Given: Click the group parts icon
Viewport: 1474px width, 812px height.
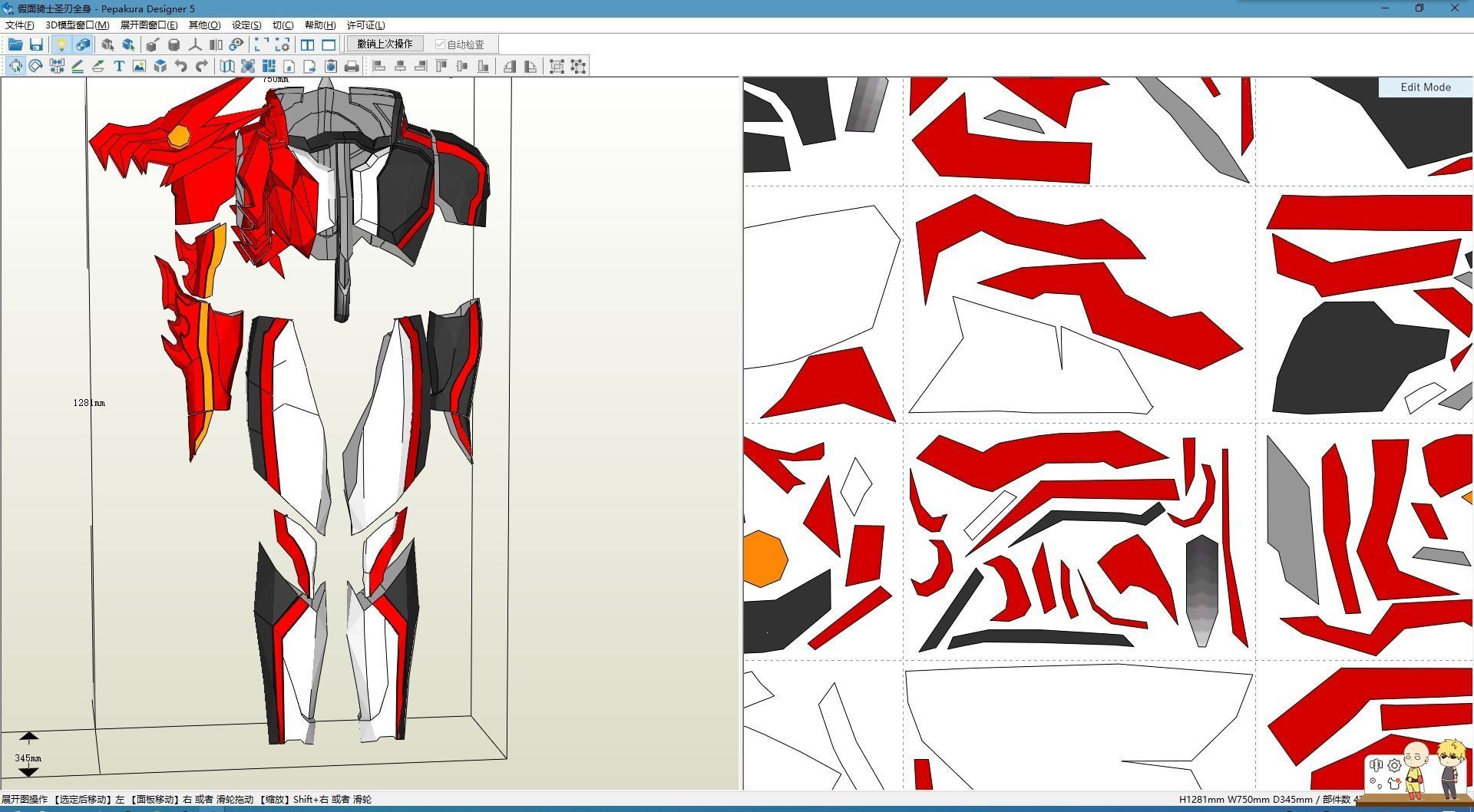Looking at the screenshot, I should point(557,67).
